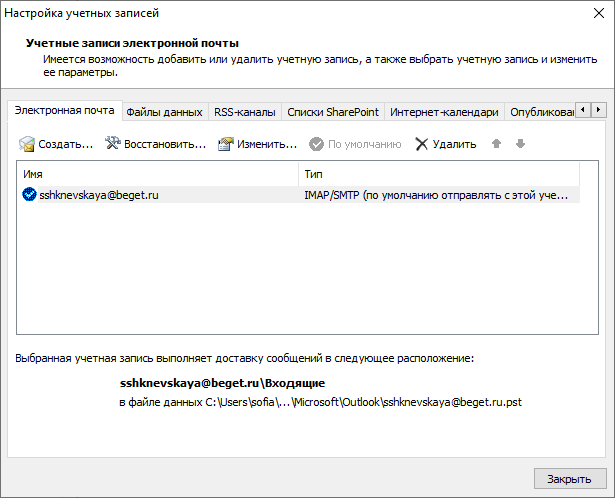Move account down with the down arrow
This screenshot has width=615, height=498.
520,144
